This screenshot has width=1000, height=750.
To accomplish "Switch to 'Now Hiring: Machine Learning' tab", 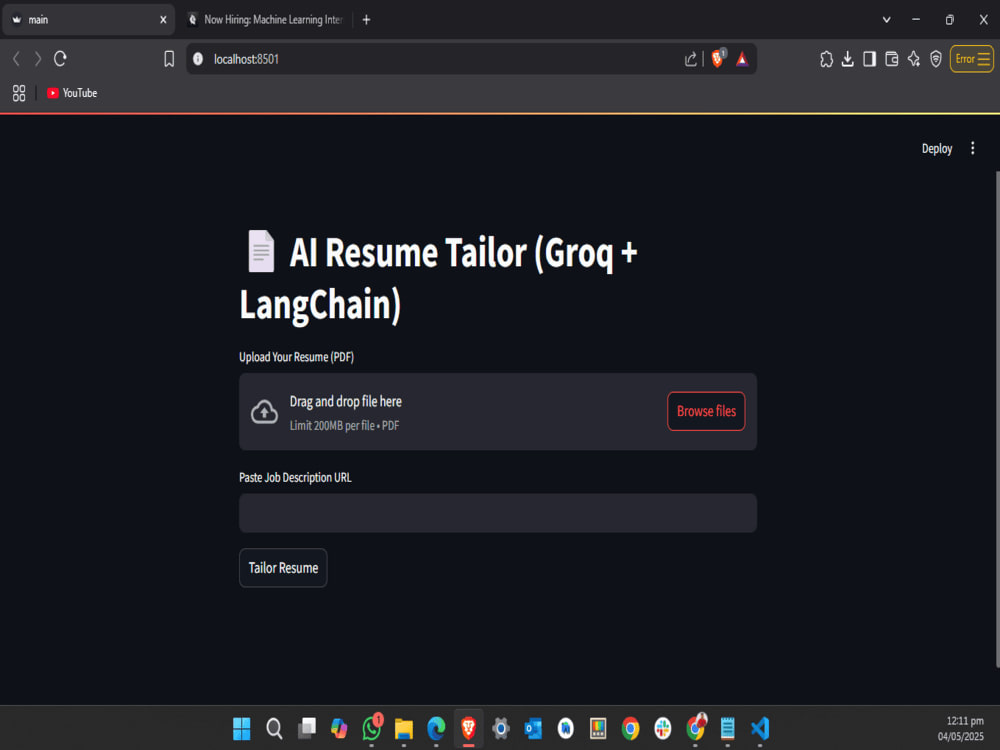I will click(x=268, y=20).
